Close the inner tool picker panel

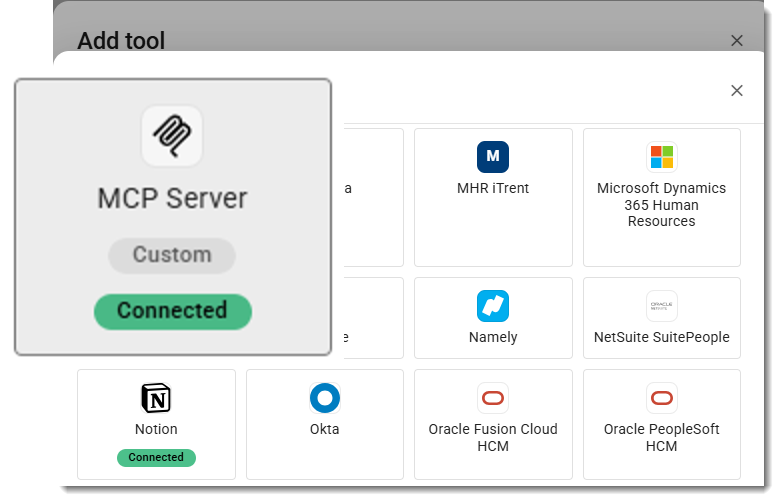736,90
